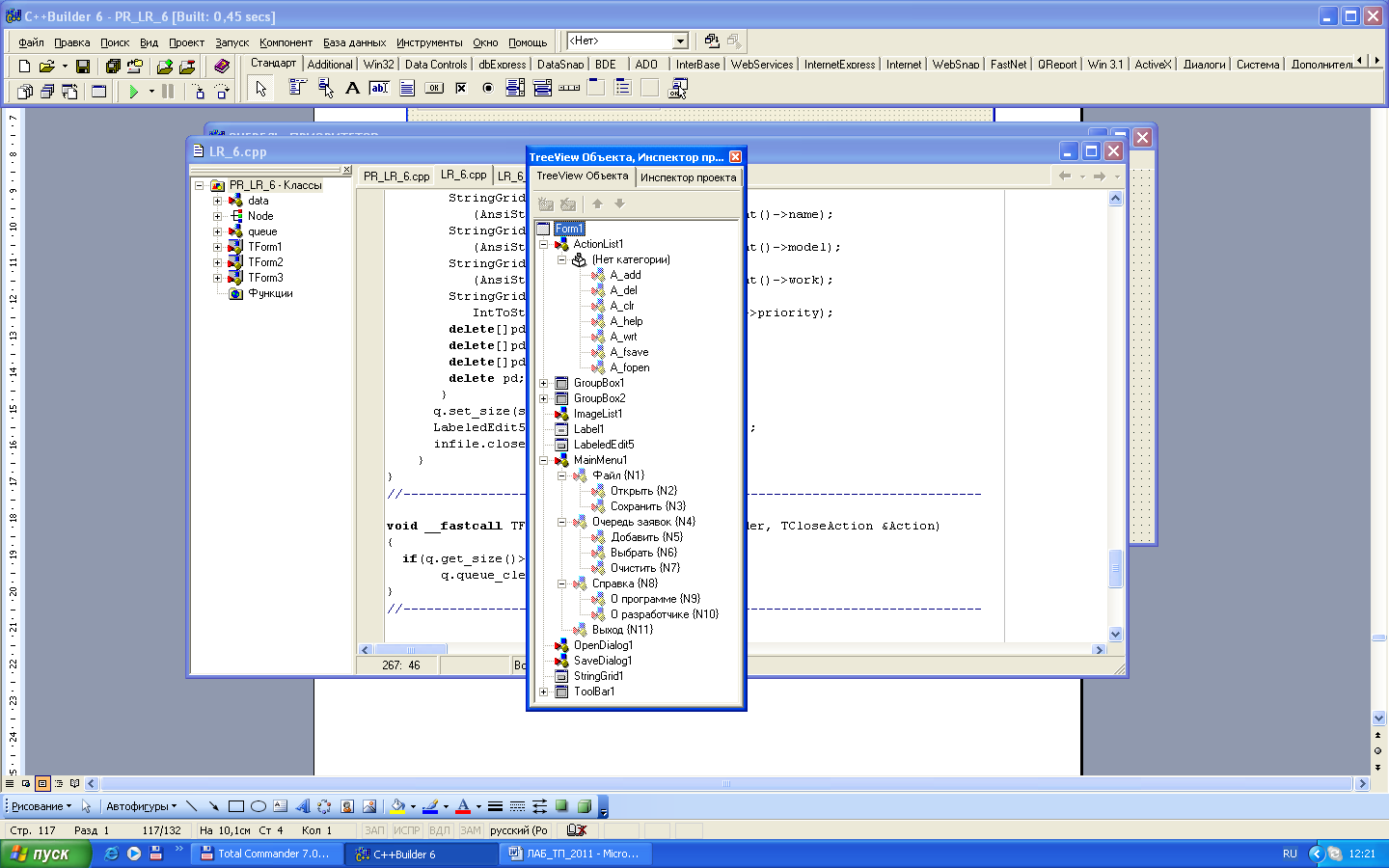Click the Font Color button in Drawing toolbar
This screenshot has height=868, width=1389.
tap(463, 806)
